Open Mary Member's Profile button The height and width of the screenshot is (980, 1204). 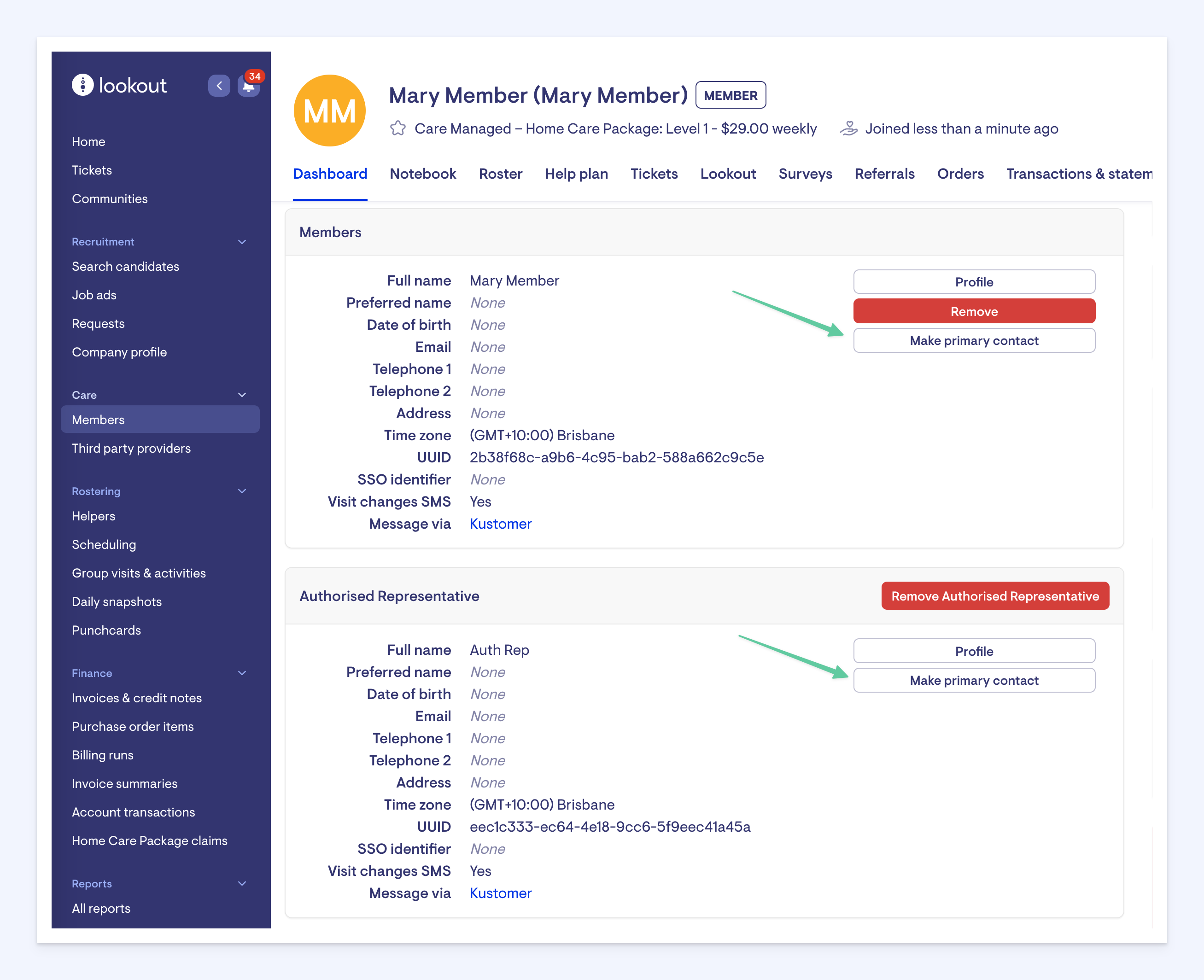(x=974, y=282)
